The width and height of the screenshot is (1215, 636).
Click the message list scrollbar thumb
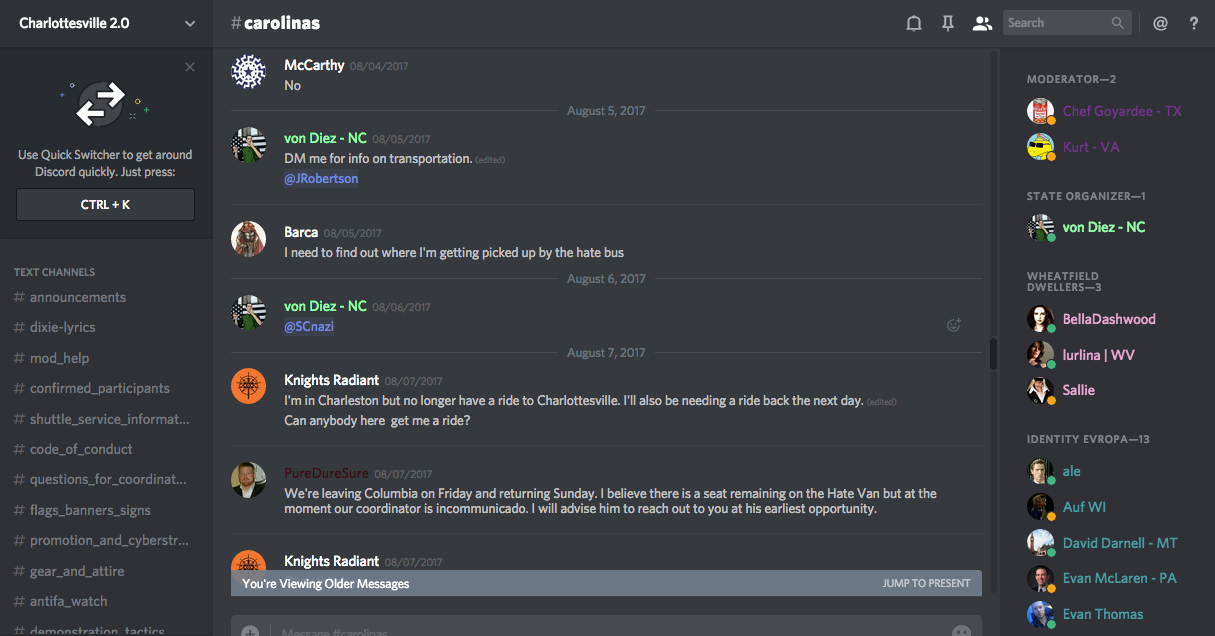[993, 354]
